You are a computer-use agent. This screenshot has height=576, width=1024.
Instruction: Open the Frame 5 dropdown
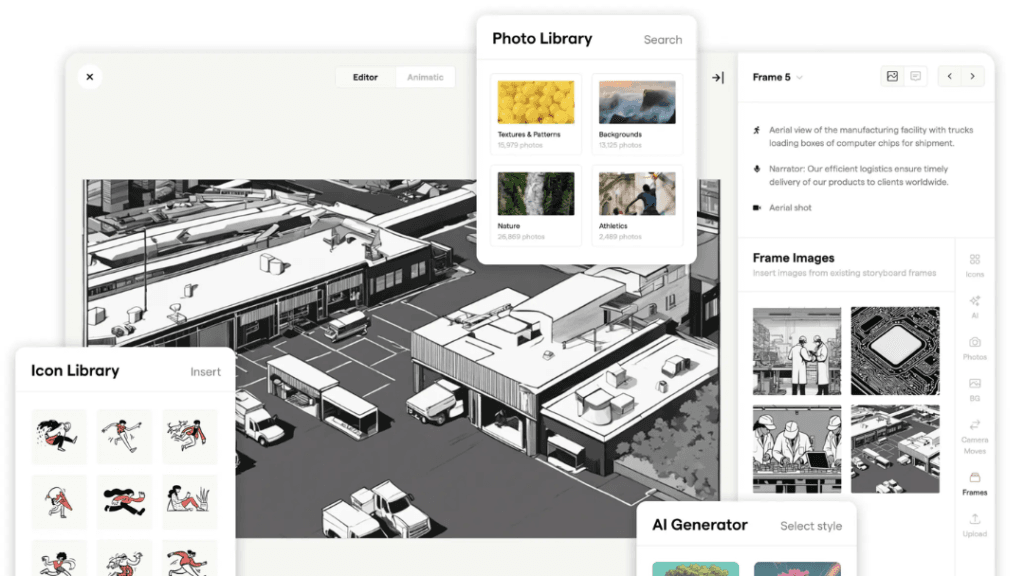tap(777, 77)
